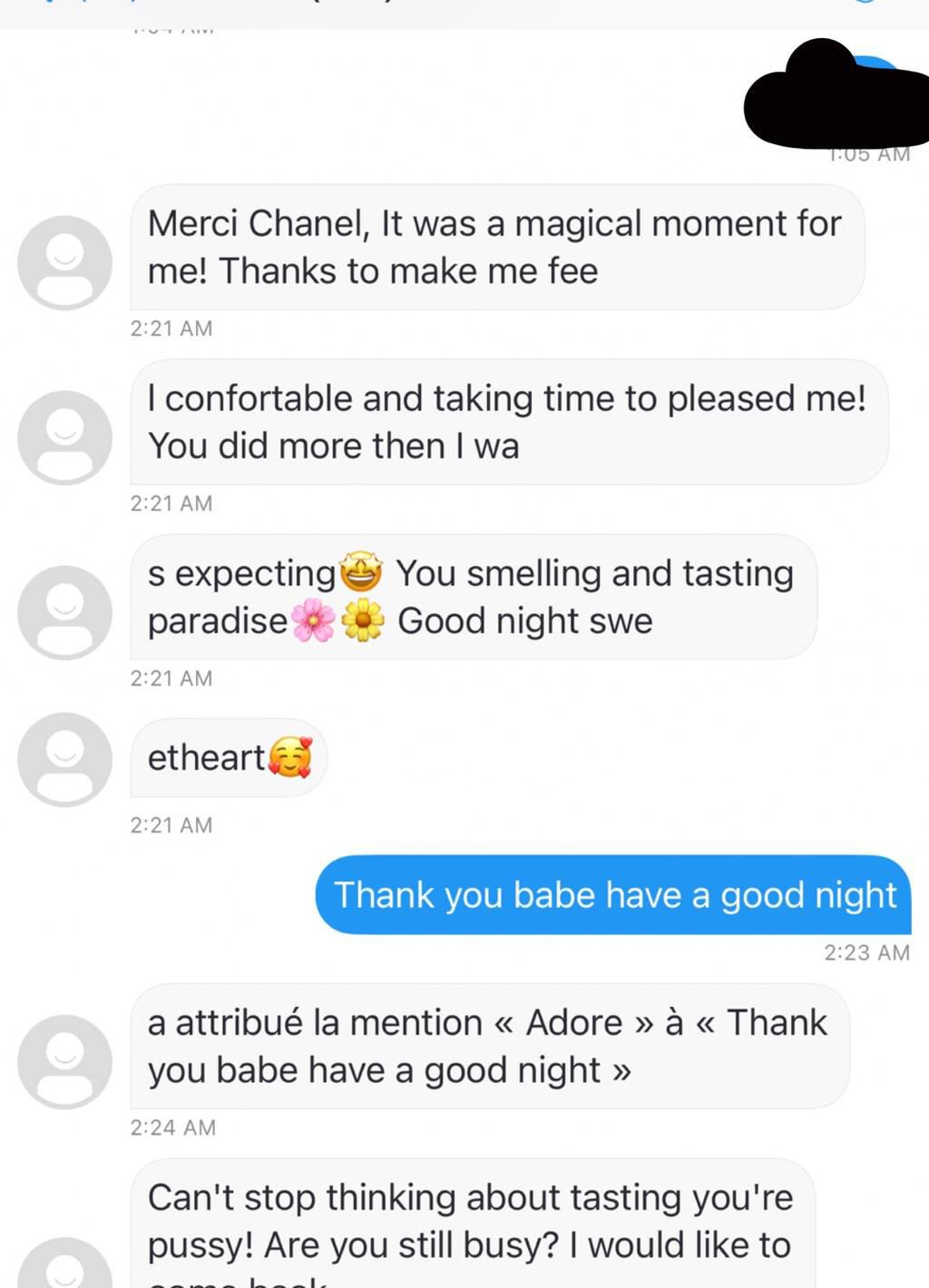Tap the pink flower emoji after "paradise"
The width and height of the screenshot is (929, 1288).
[313, 621]
